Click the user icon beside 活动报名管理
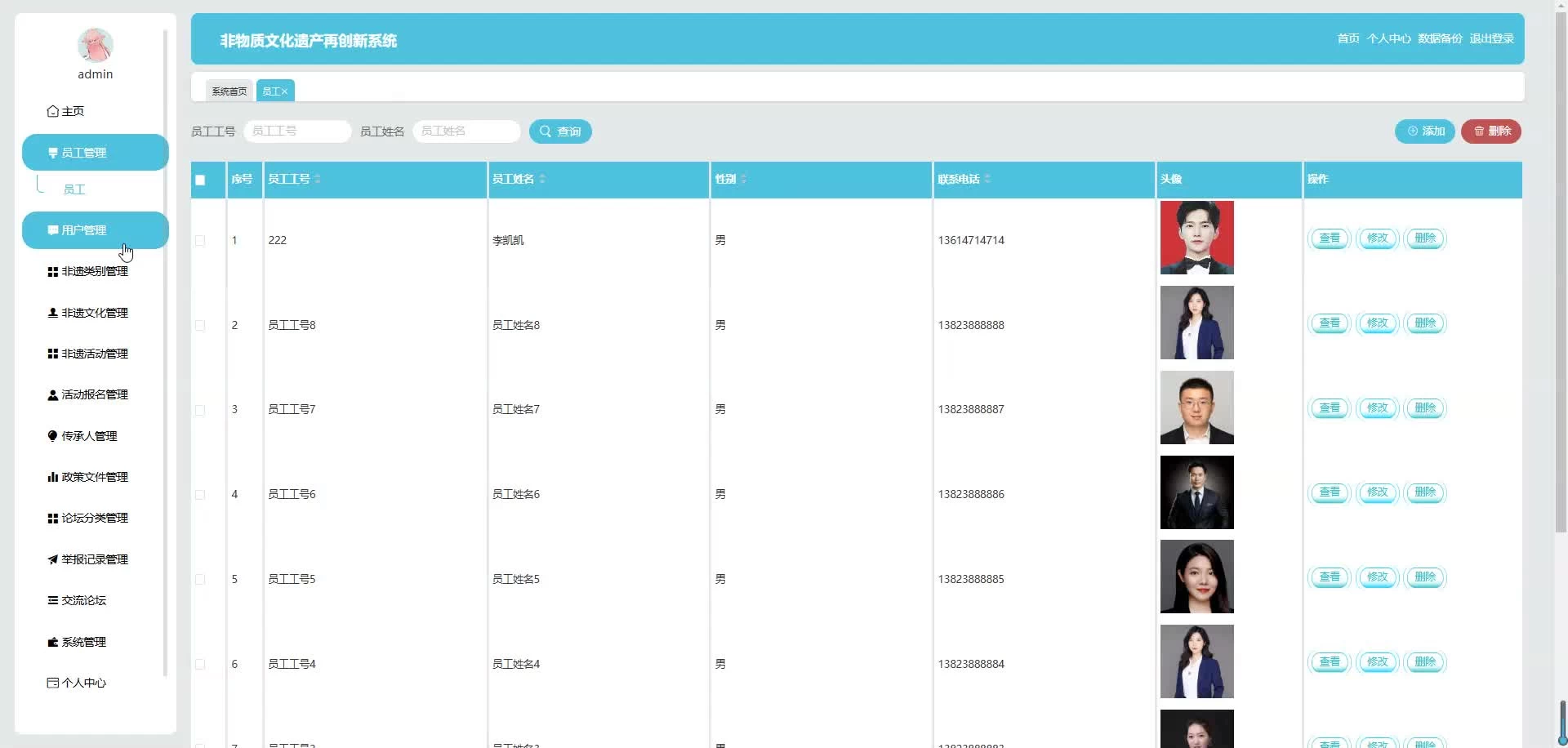 tap(53, 395)
